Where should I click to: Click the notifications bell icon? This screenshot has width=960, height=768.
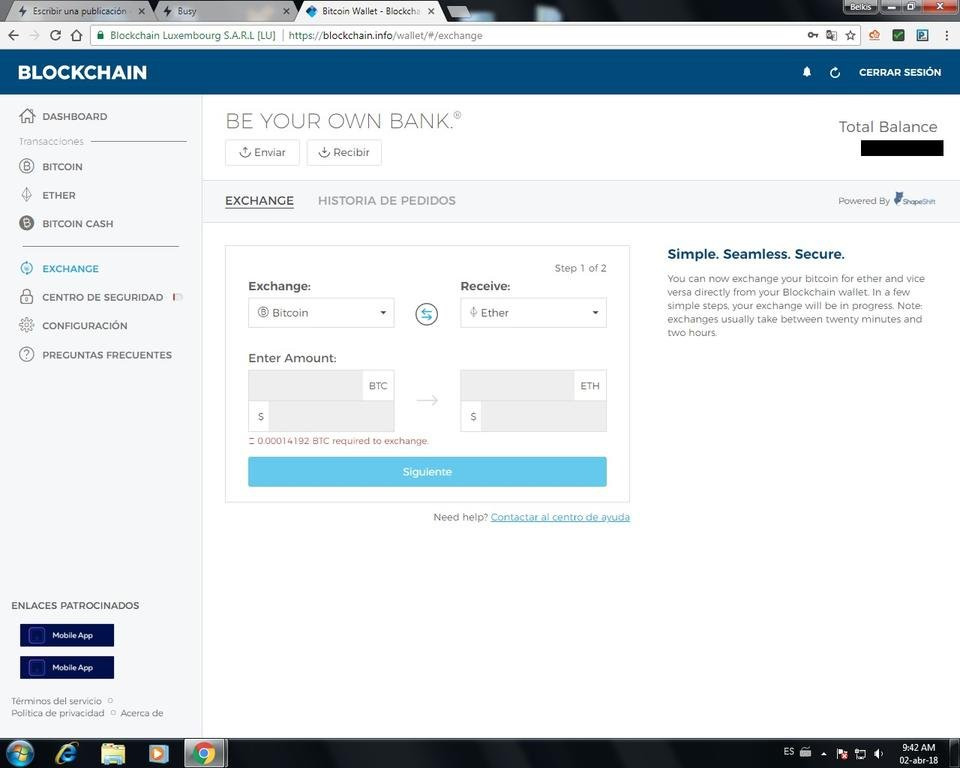pos(807,72)
